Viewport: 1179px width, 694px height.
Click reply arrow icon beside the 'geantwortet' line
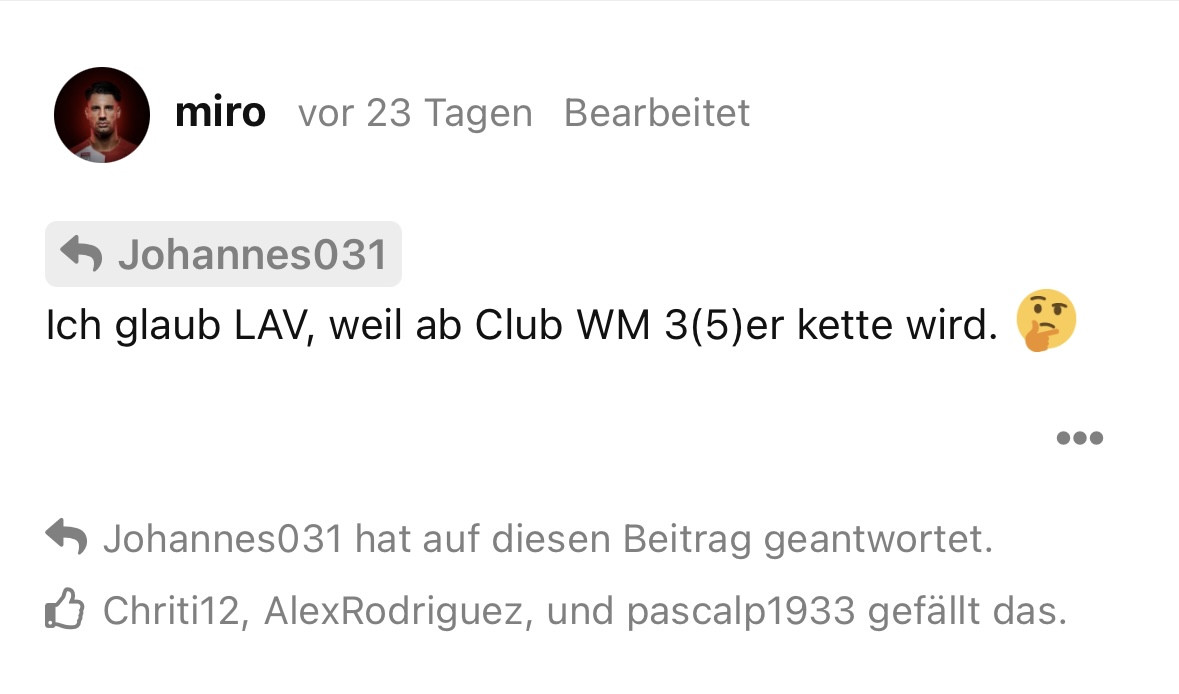tap(66, 537)
